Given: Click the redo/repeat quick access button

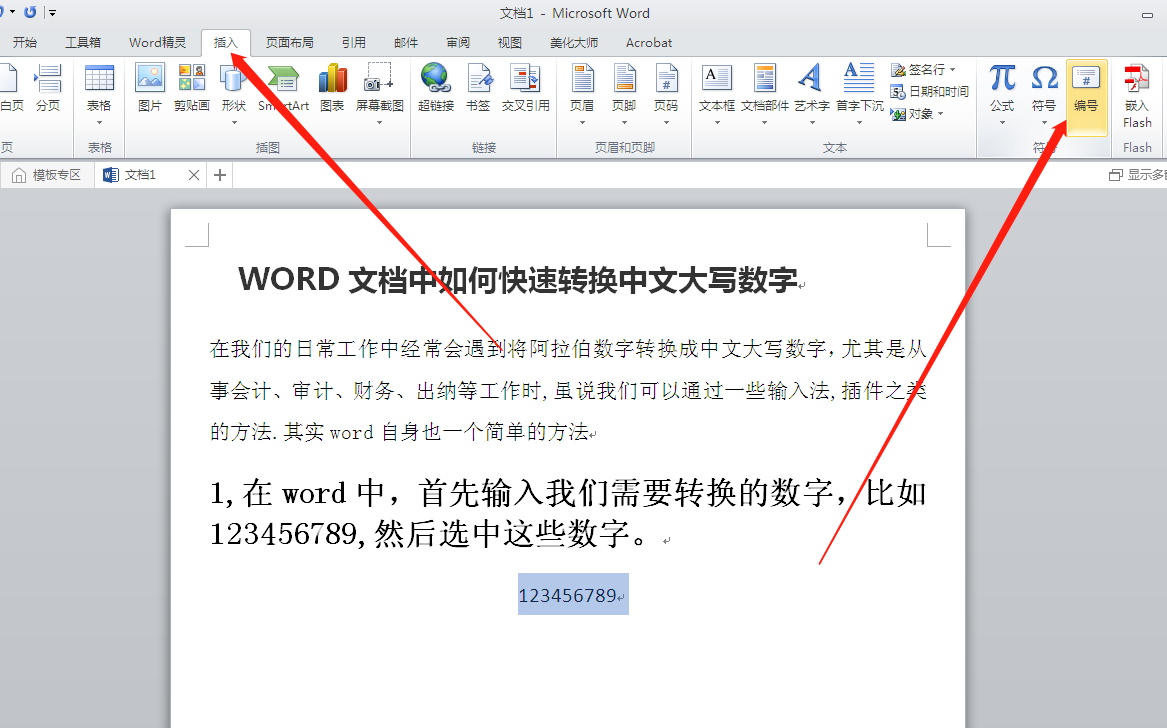Looking at the screenshot, I should pyautogui.click(x=30, y=12).
